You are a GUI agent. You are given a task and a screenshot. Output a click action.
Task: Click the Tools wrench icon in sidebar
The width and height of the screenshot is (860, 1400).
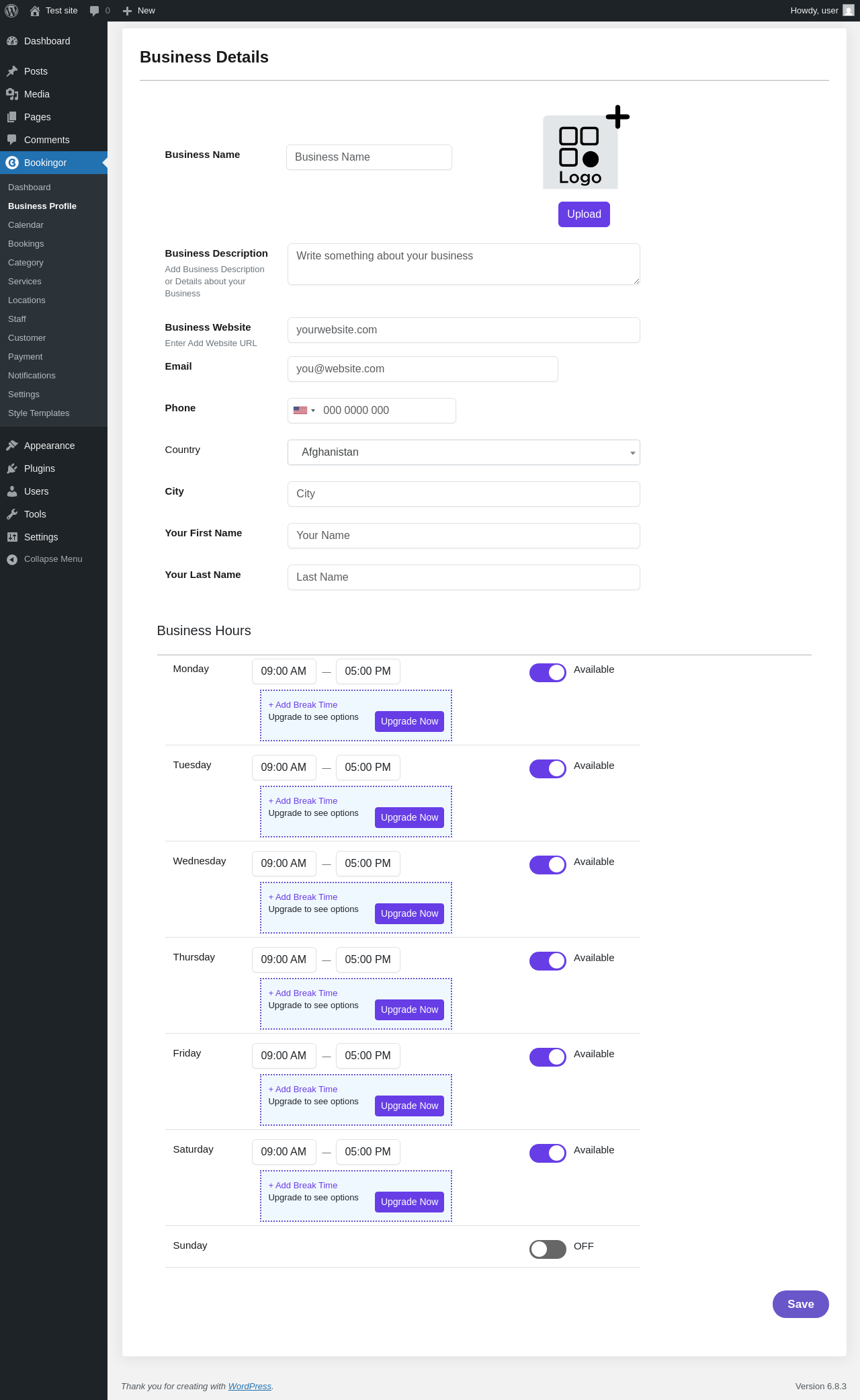click(x=12, y=514)
